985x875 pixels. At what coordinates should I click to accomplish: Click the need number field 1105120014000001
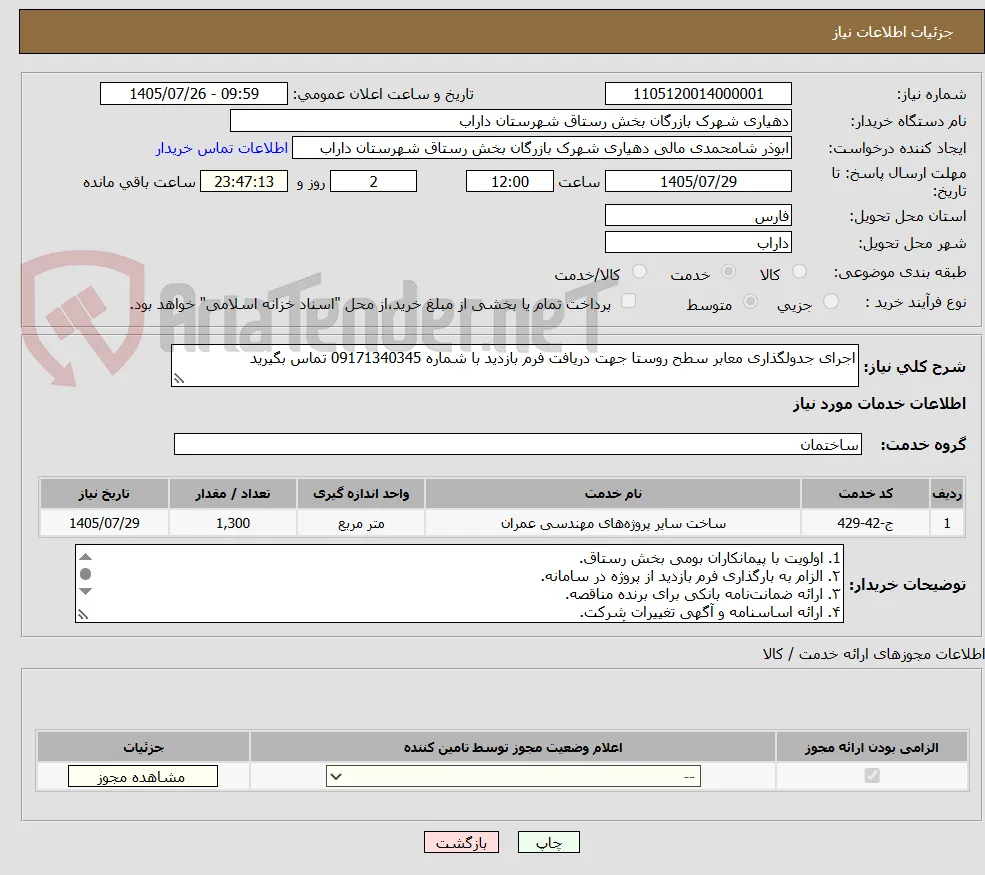698,94
